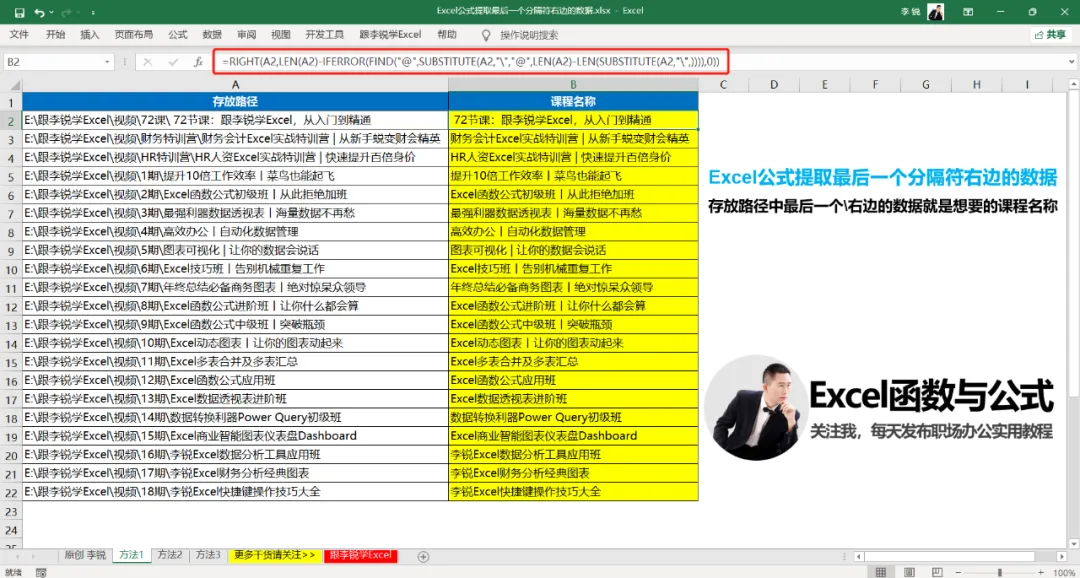Open the 文件 menu
The image size is (1080, 578).
click(x=19, y=34)
